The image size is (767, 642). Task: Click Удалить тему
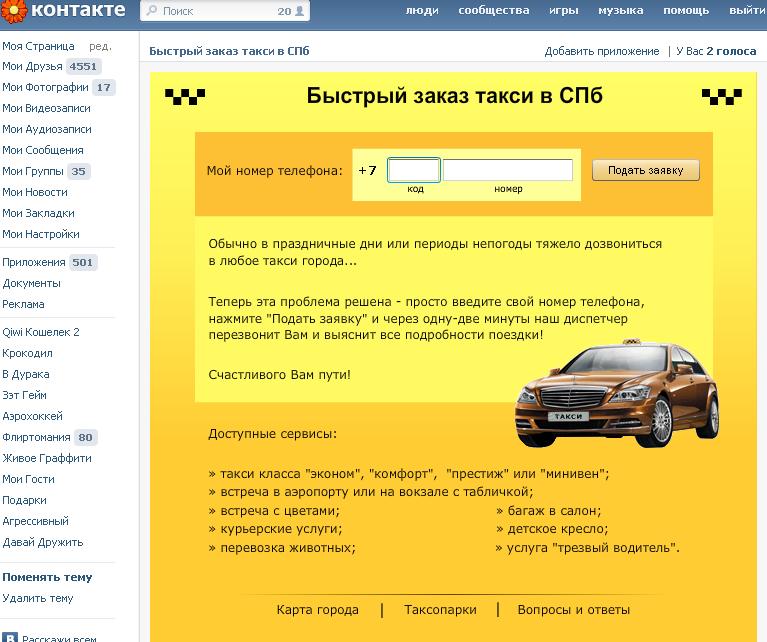pos(38,598)
